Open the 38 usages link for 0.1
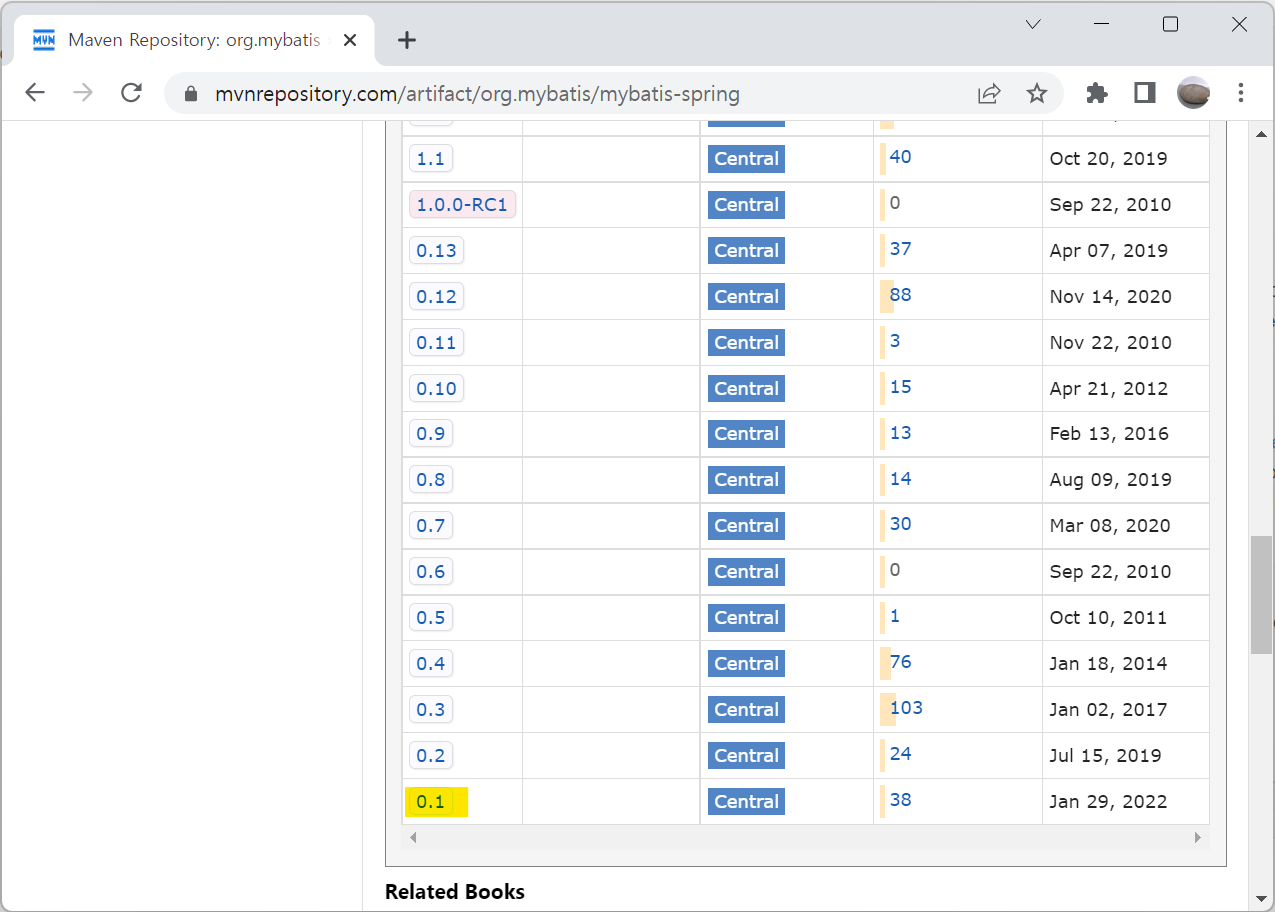Screen dimensions: 1275x912 point(900,800)
